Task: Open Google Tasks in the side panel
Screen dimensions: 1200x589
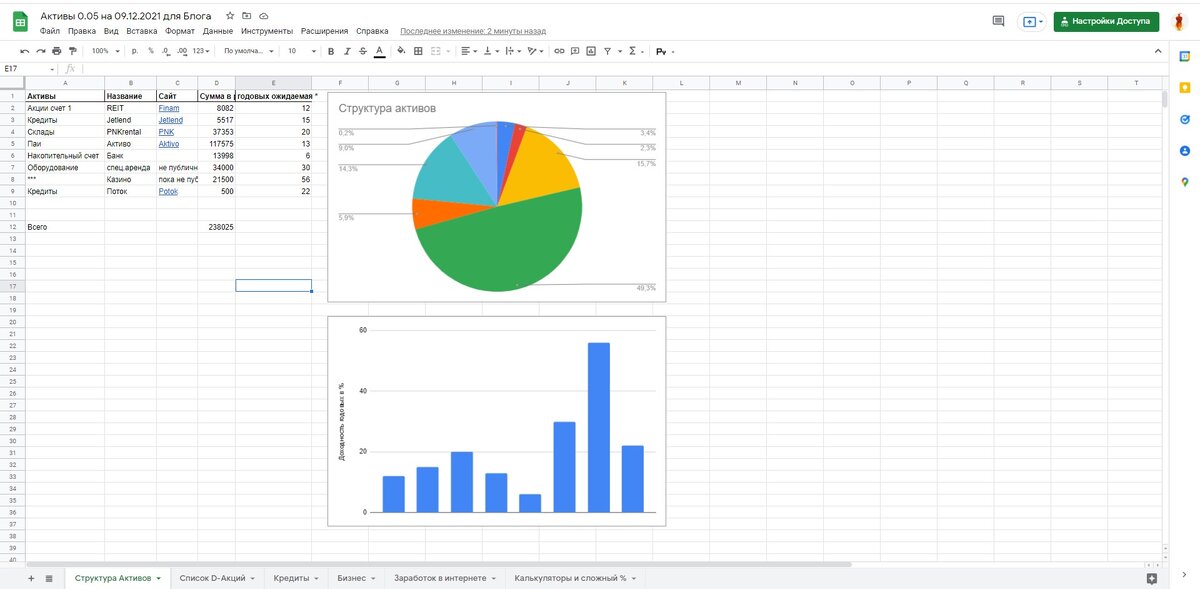Action: point(1185,119)
